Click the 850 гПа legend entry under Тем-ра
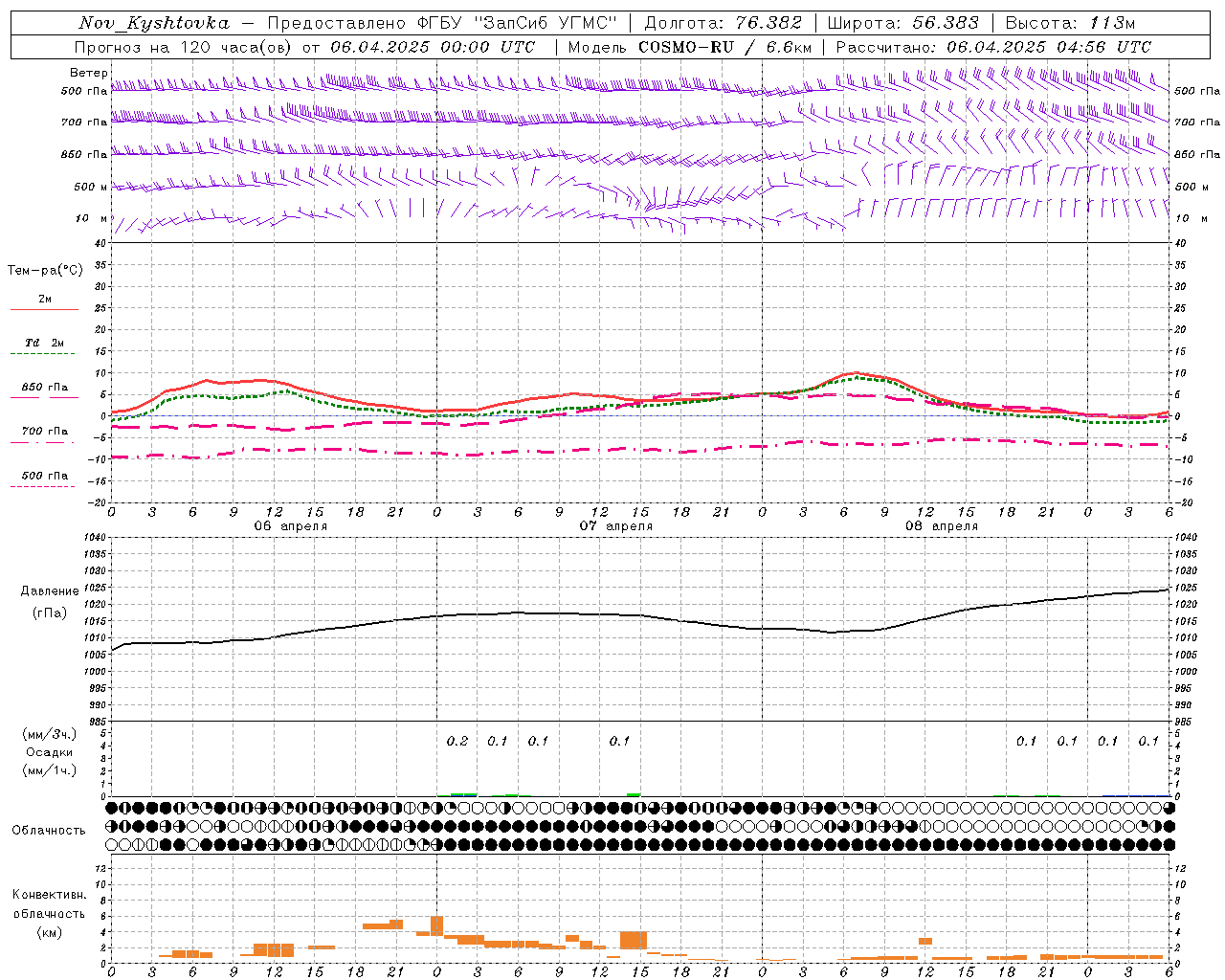 tap(45, 388)
